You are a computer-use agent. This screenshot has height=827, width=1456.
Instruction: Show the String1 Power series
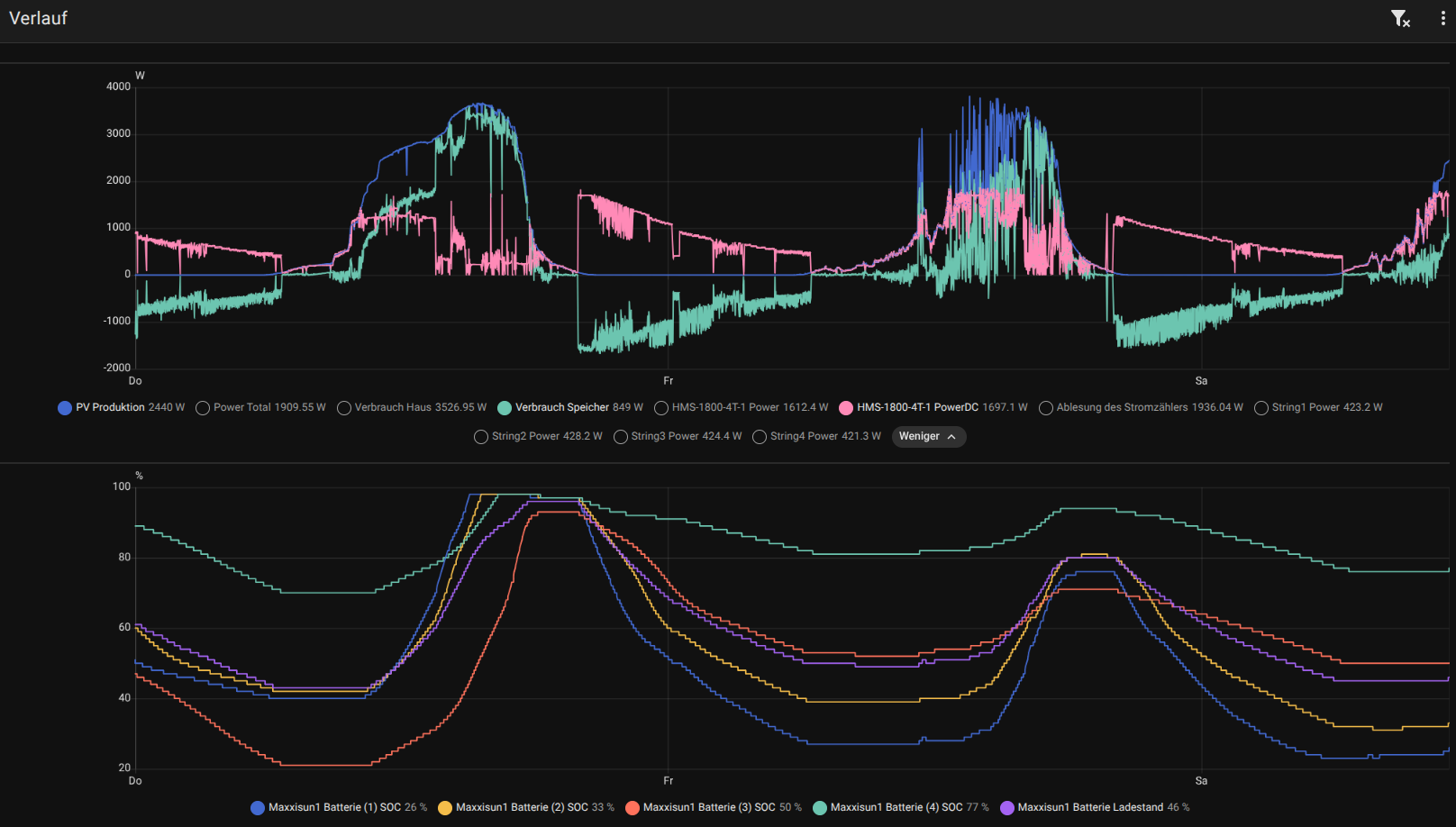tap(1318, 408)
